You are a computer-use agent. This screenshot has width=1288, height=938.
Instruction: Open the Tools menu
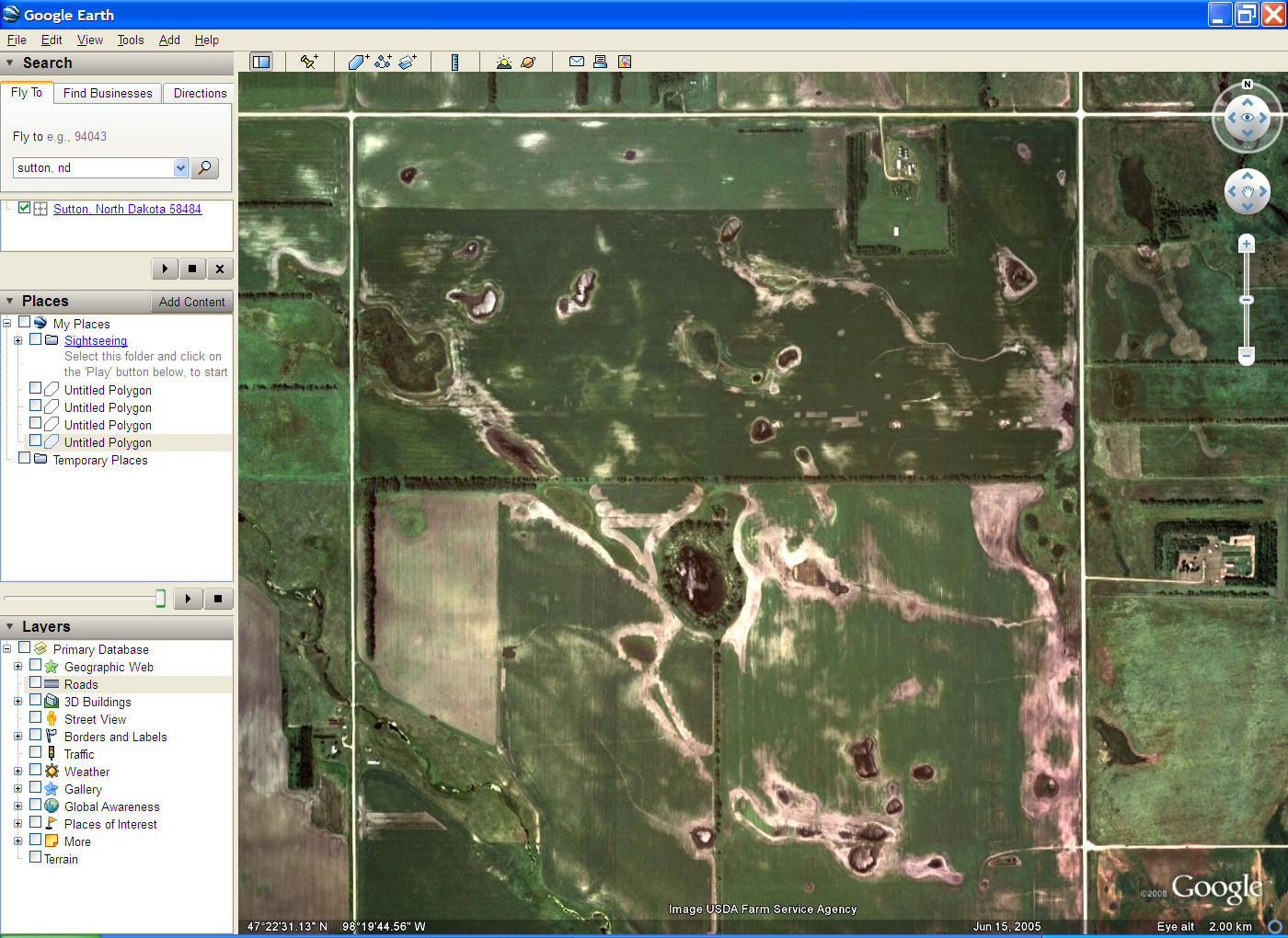tap(131, 40)
